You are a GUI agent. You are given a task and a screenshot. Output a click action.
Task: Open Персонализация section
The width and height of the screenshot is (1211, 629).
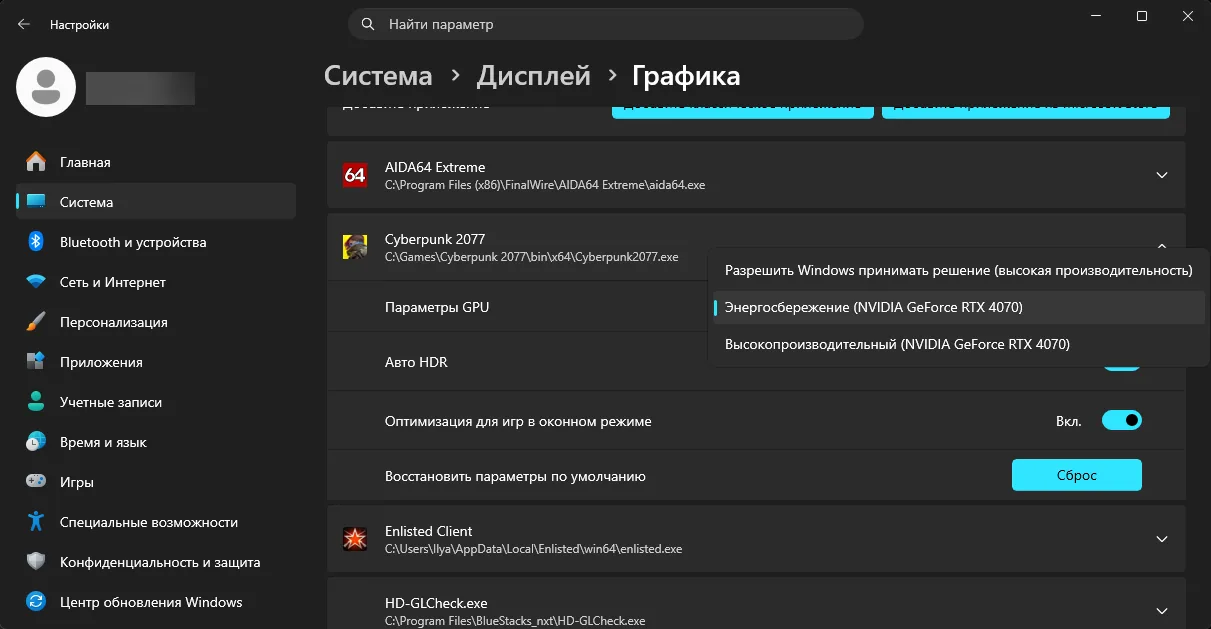(156, 322)
